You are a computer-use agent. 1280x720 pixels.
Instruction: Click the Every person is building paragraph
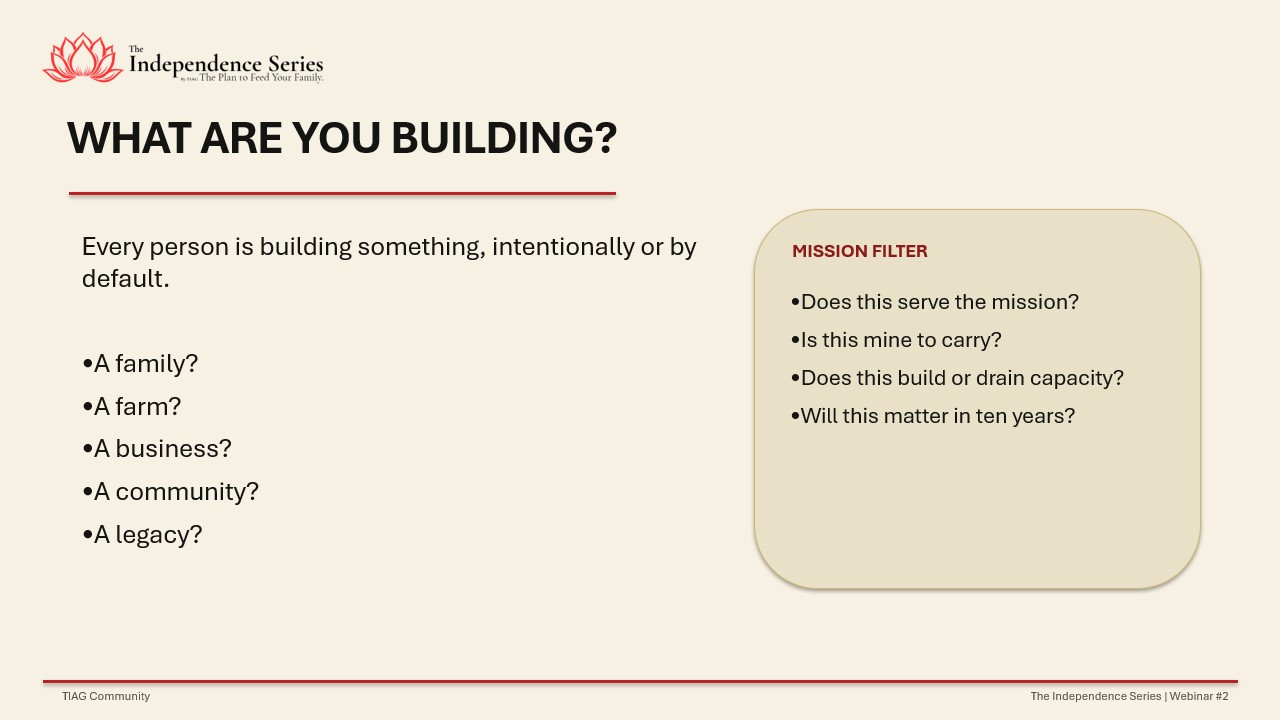tap(389, 262)
